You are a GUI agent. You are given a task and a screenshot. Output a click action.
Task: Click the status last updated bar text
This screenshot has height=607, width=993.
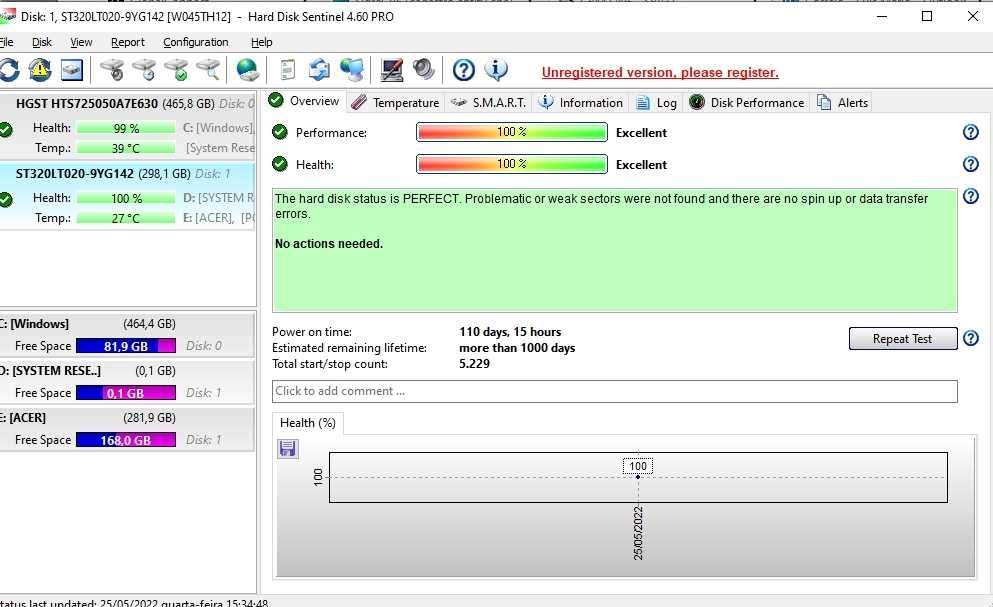tap(134, 603)
